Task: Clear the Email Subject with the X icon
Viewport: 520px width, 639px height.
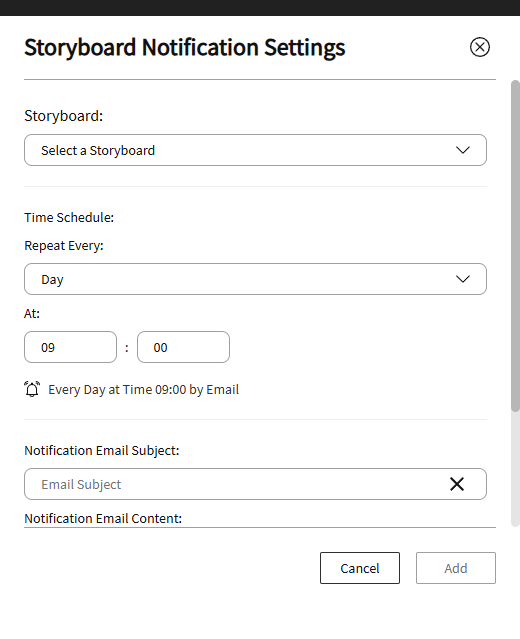Action: click(457, 484)
